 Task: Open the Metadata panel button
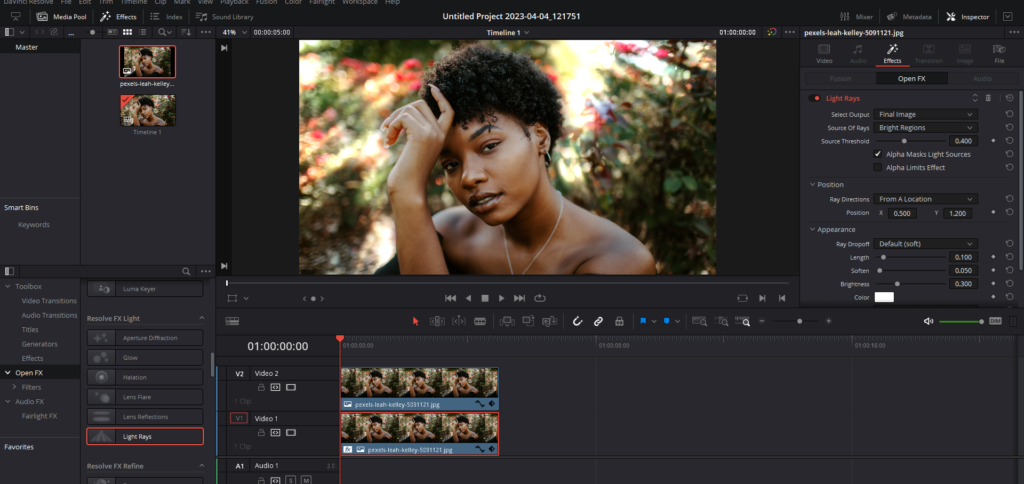pyautogui.click(x=908, y=16)
